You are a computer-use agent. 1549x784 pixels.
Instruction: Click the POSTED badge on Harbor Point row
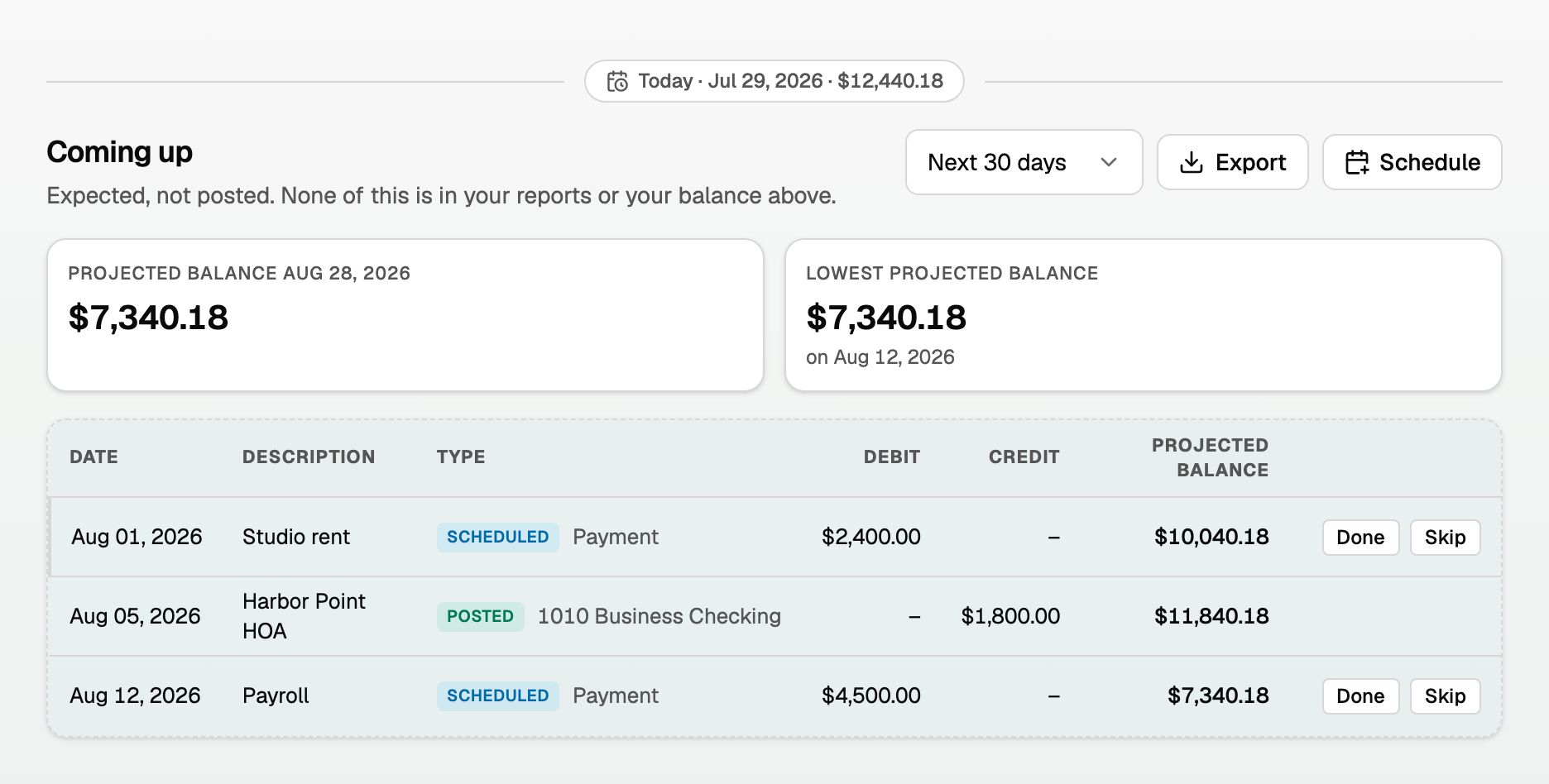[481, 616]
